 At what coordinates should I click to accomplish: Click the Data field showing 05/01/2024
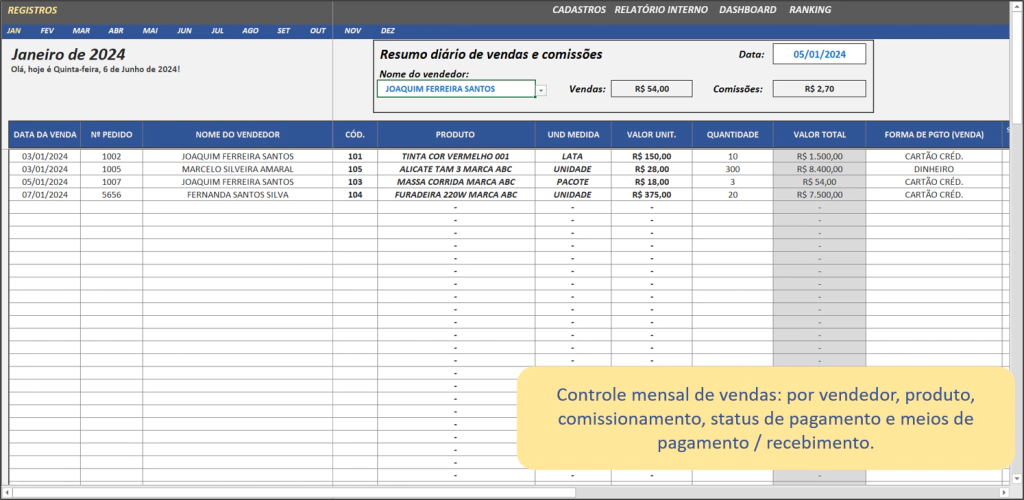point(819,54)
